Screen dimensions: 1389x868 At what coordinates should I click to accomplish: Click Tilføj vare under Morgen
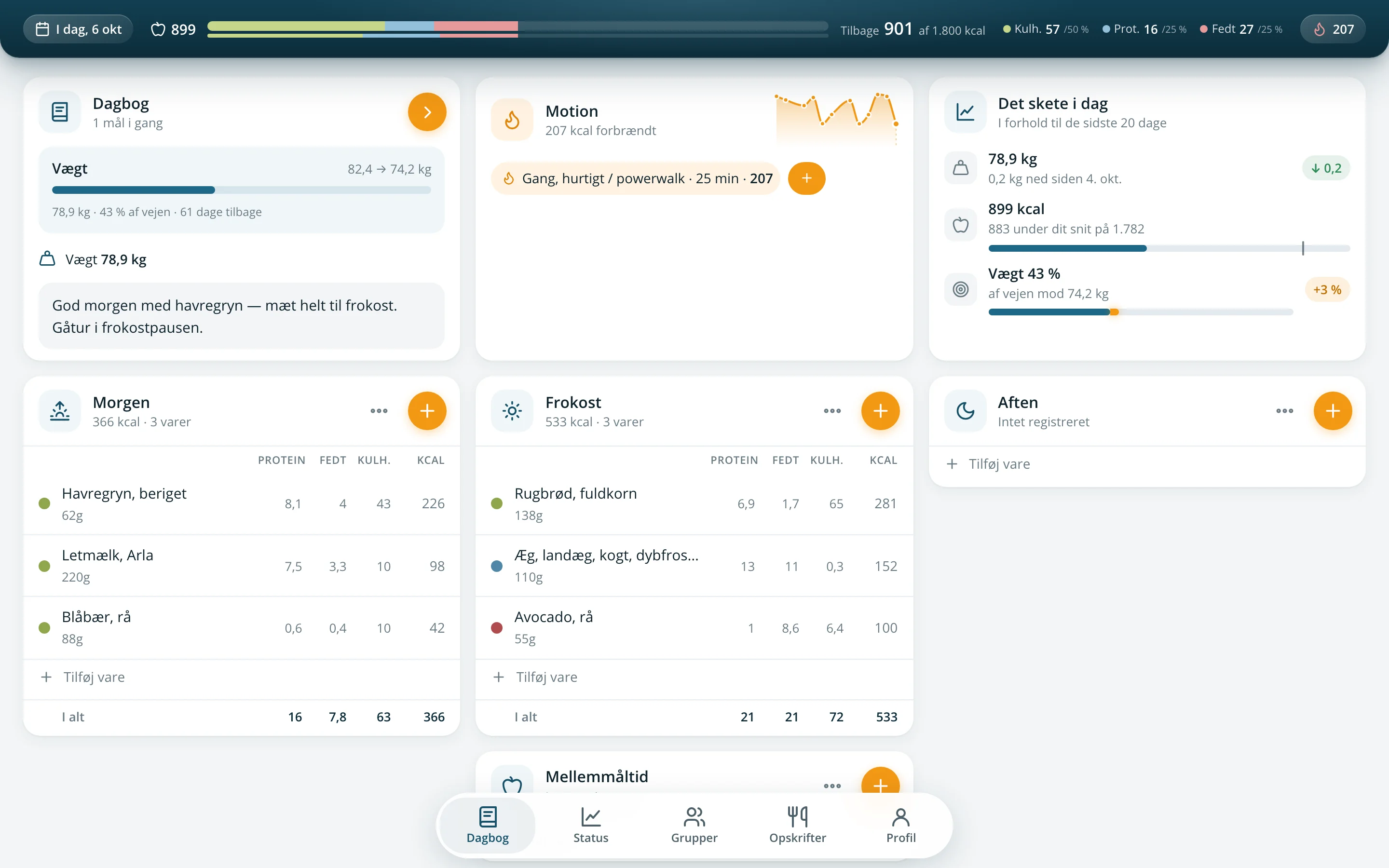(242, 678)
